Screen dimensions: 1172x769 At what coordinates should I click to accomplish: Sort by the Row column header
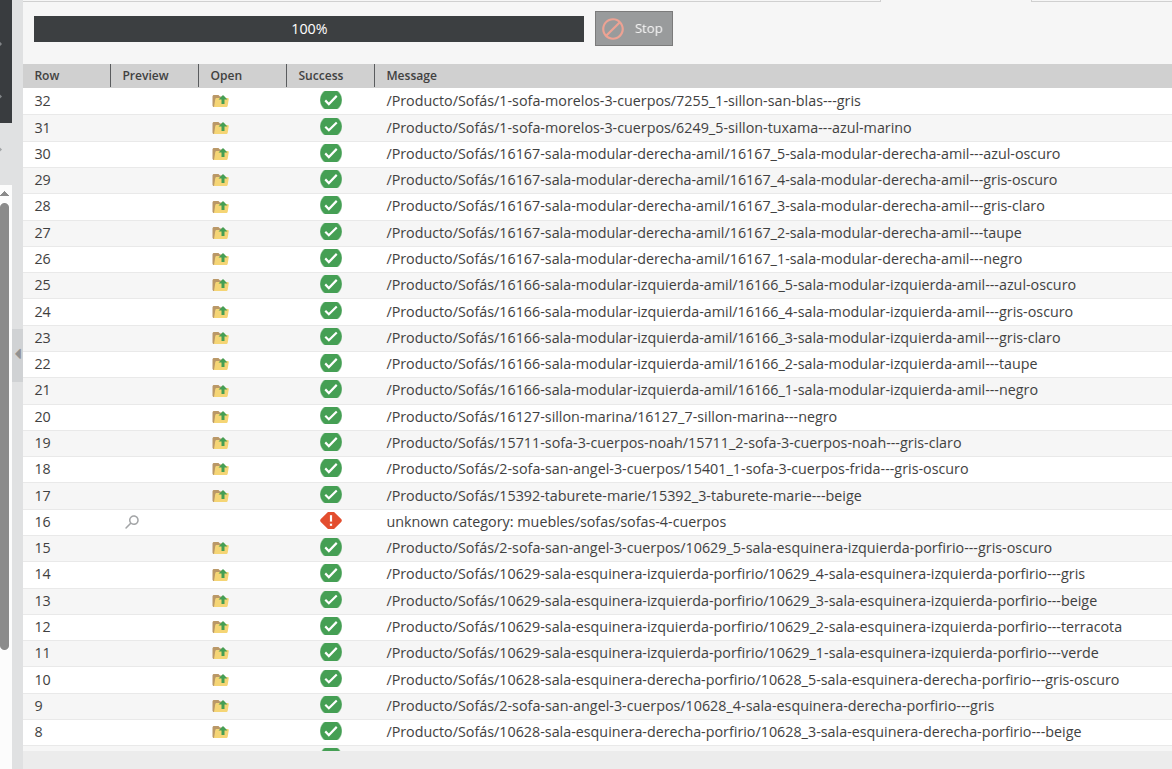coord(47,76)
